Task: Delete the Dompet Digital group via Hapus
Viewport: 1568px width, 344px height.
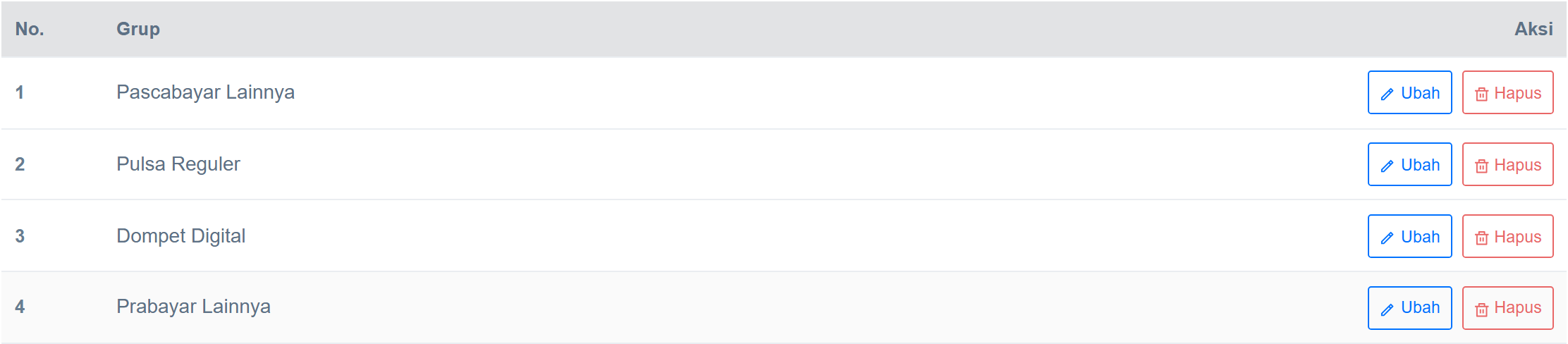Action: point(1508,236)
